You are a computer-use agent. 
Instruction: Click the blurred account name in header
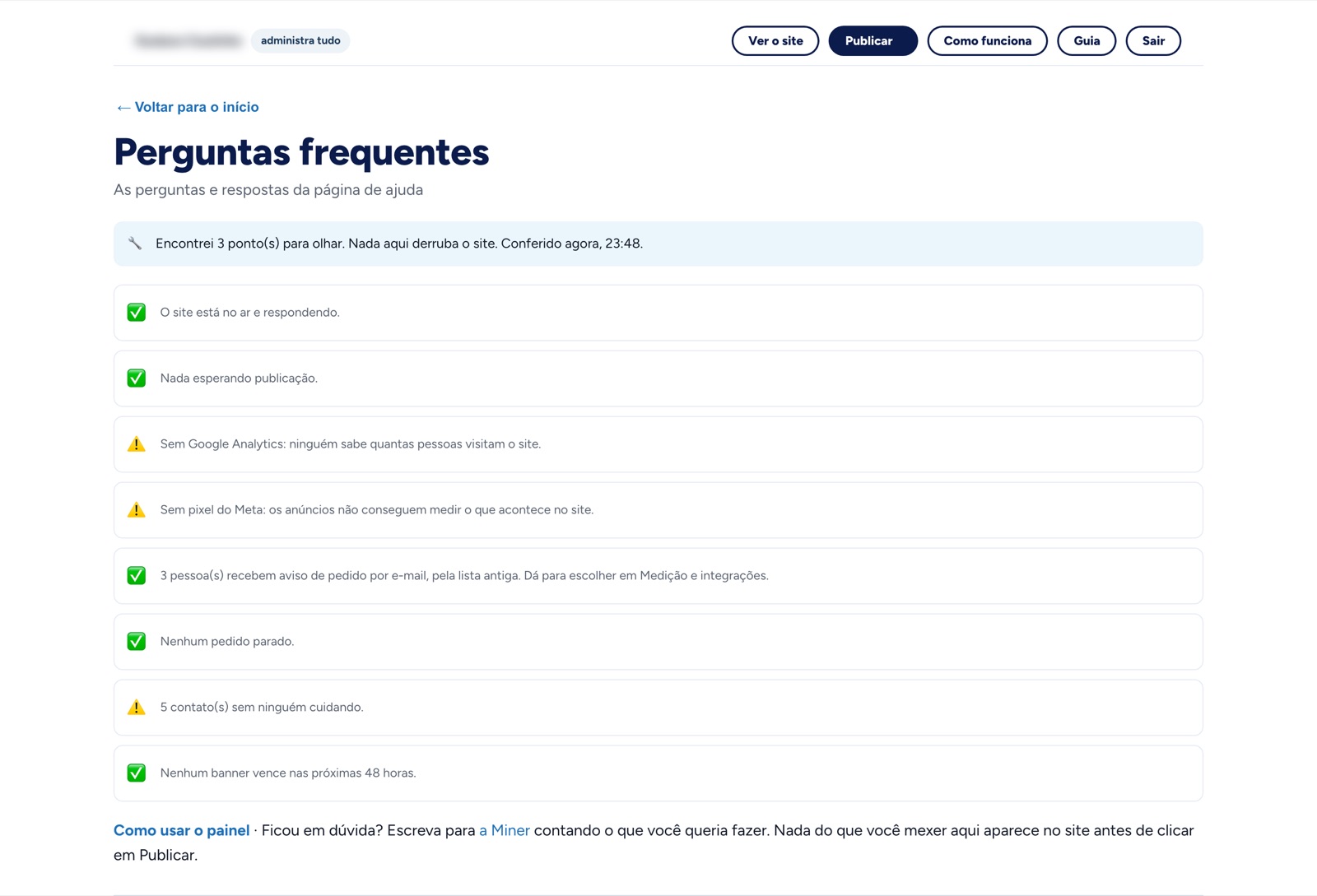[x=188, y=40]
